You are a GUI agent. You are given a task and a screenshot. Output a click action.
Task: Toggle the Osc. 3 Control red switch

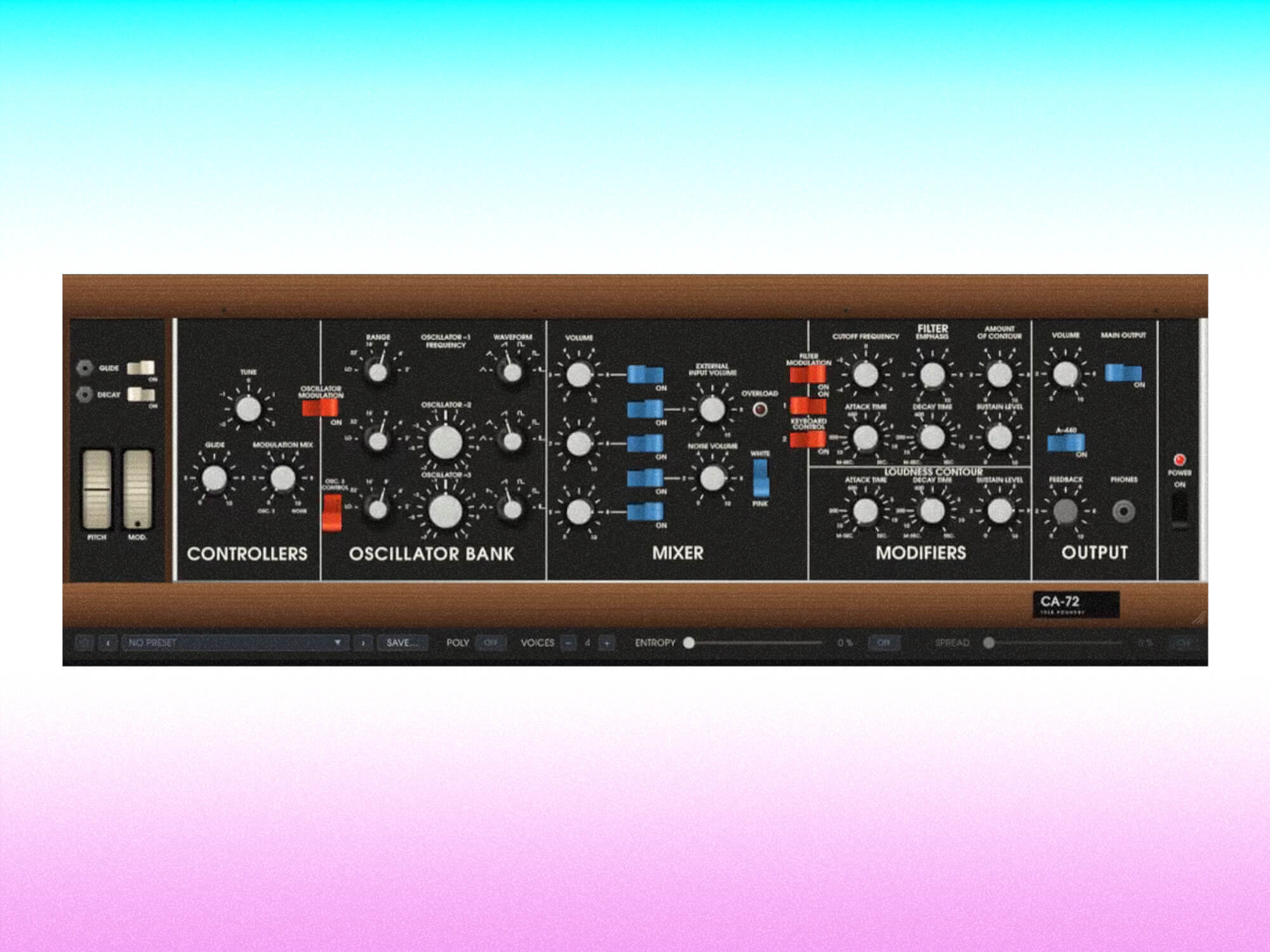coord(331,513)
